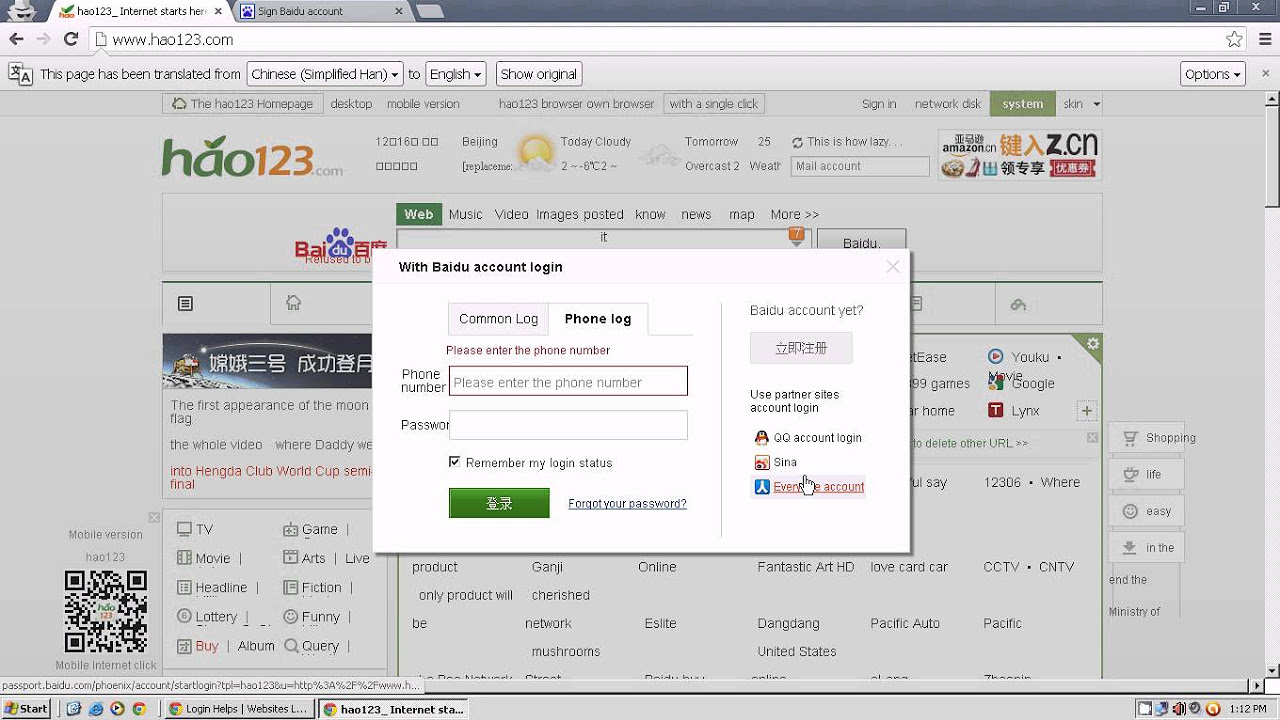Go back with the browser back arrow

(x=16, y=39)
